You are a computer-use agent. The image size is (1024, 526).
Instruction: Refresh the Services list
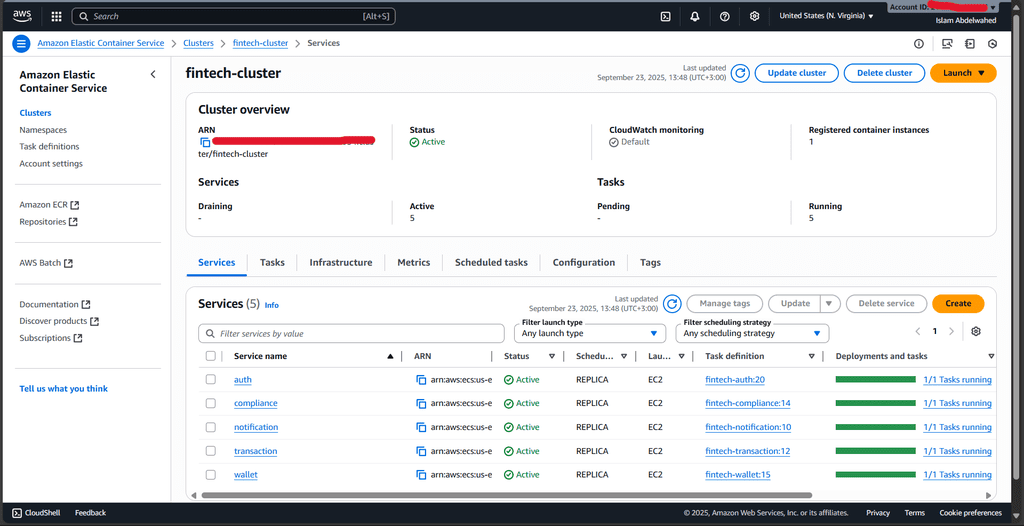(x=672, y=304)
